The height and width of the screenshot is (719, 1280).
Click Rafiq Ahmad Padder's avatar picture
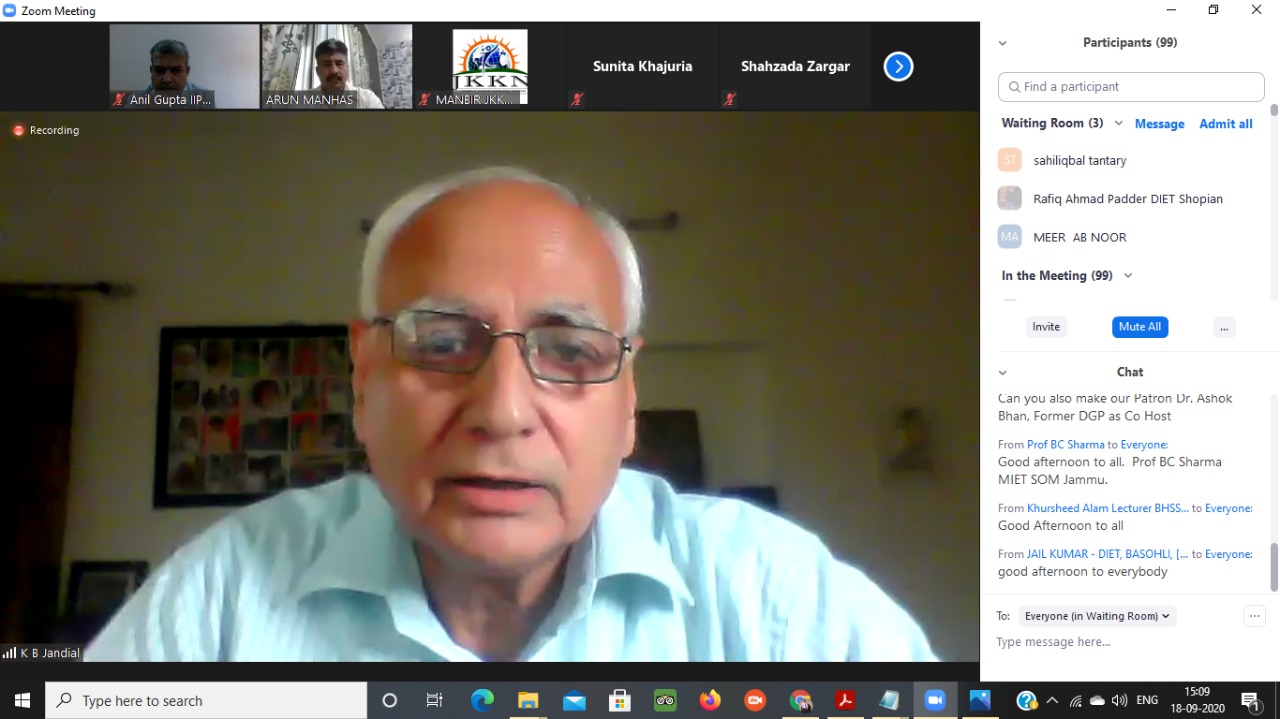[x=1010, y=198]
